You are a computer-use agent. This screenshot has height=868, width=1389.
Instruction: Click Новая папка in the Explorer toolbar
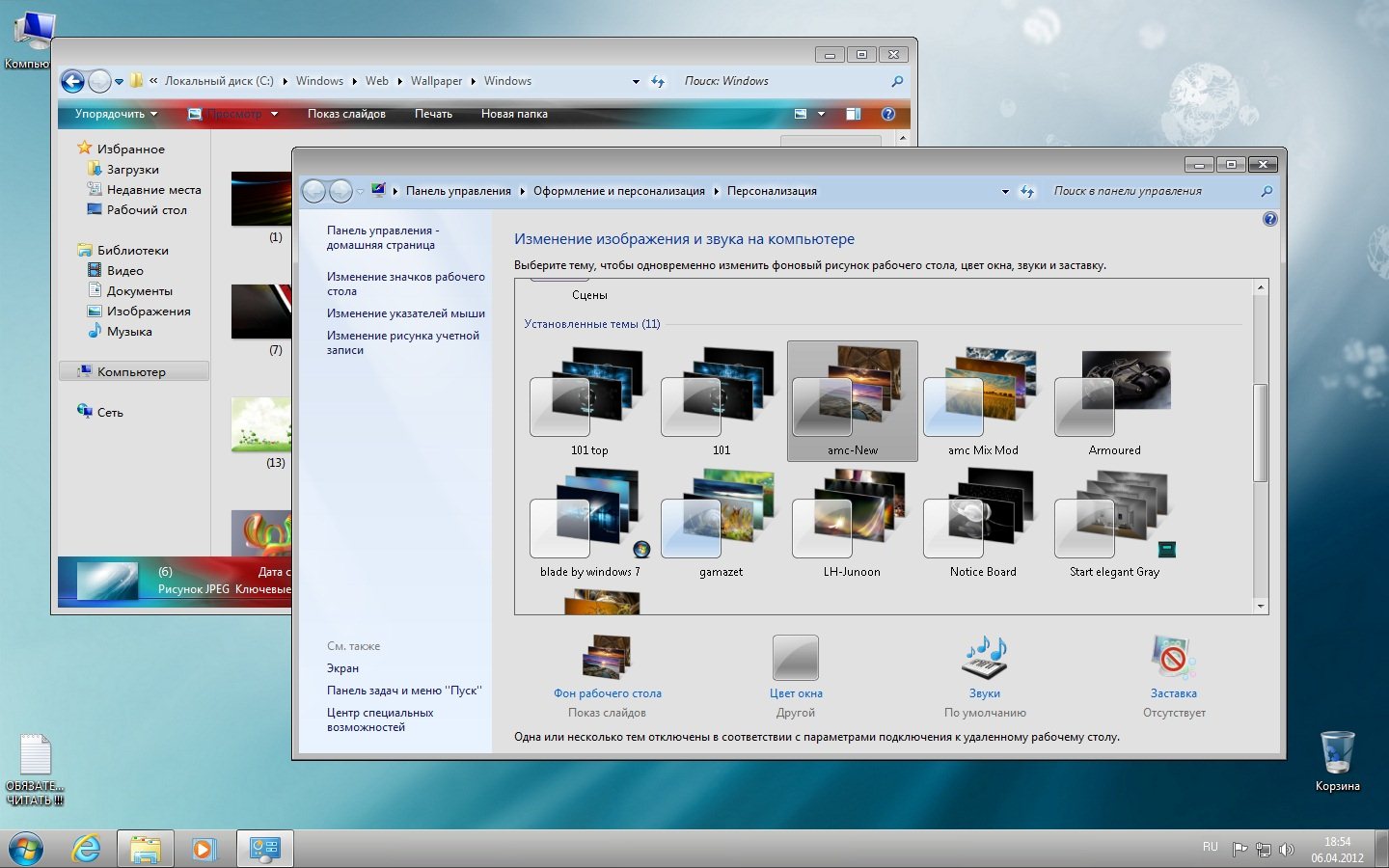pyautogui.click(x=514, y=114)
